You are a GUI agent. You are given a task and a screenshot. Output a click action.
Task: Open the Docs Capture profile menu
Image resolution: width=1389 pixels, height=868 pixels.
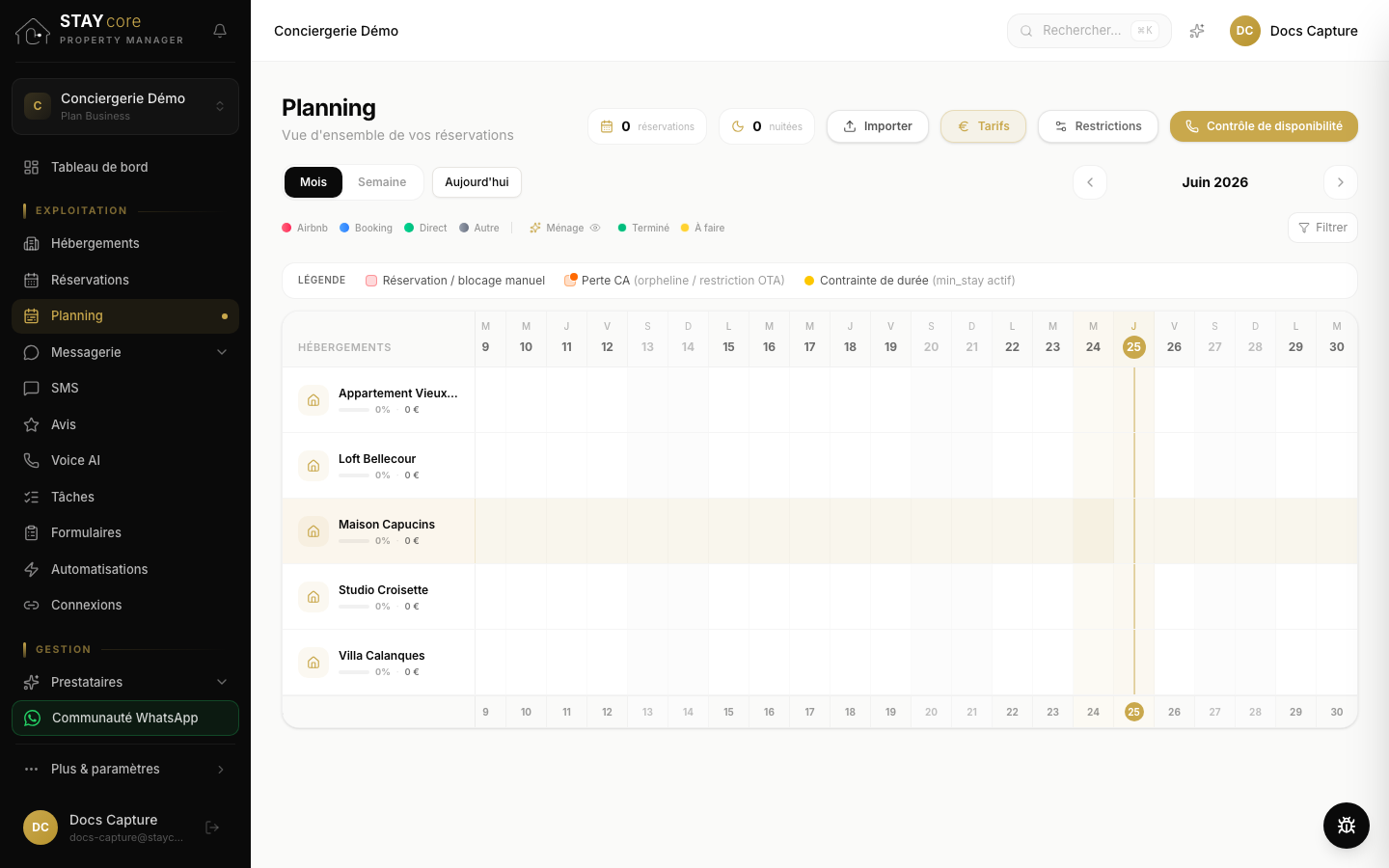[1294, 31]
